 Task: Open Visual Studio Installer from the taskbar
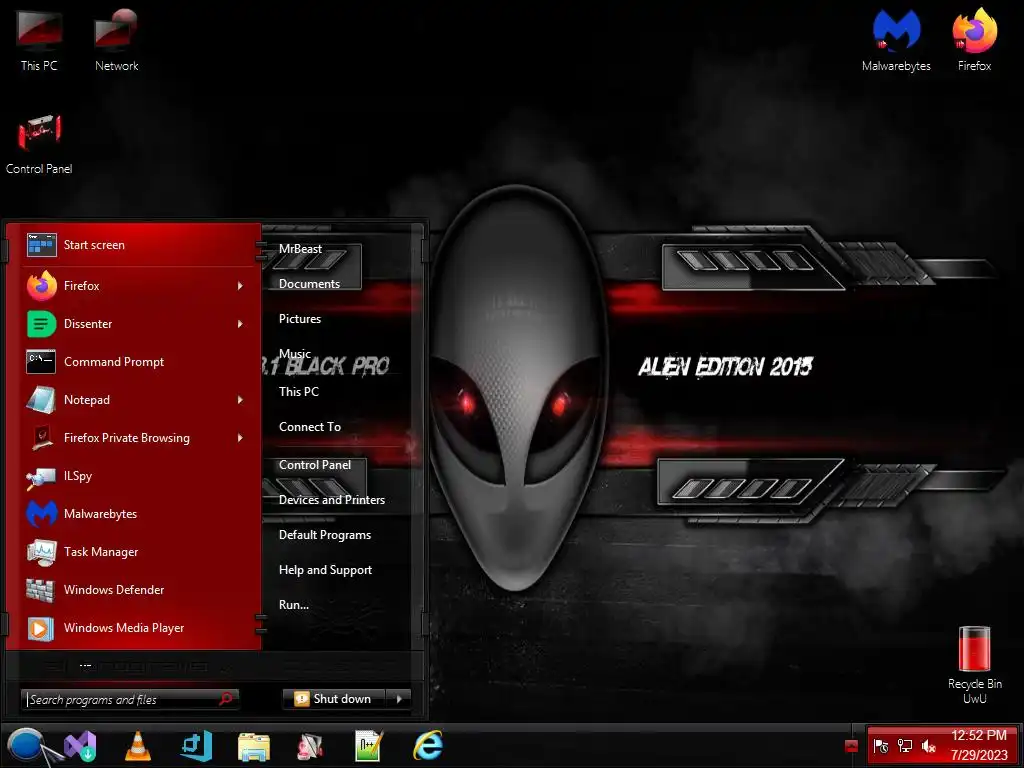[x=81, y=746]
